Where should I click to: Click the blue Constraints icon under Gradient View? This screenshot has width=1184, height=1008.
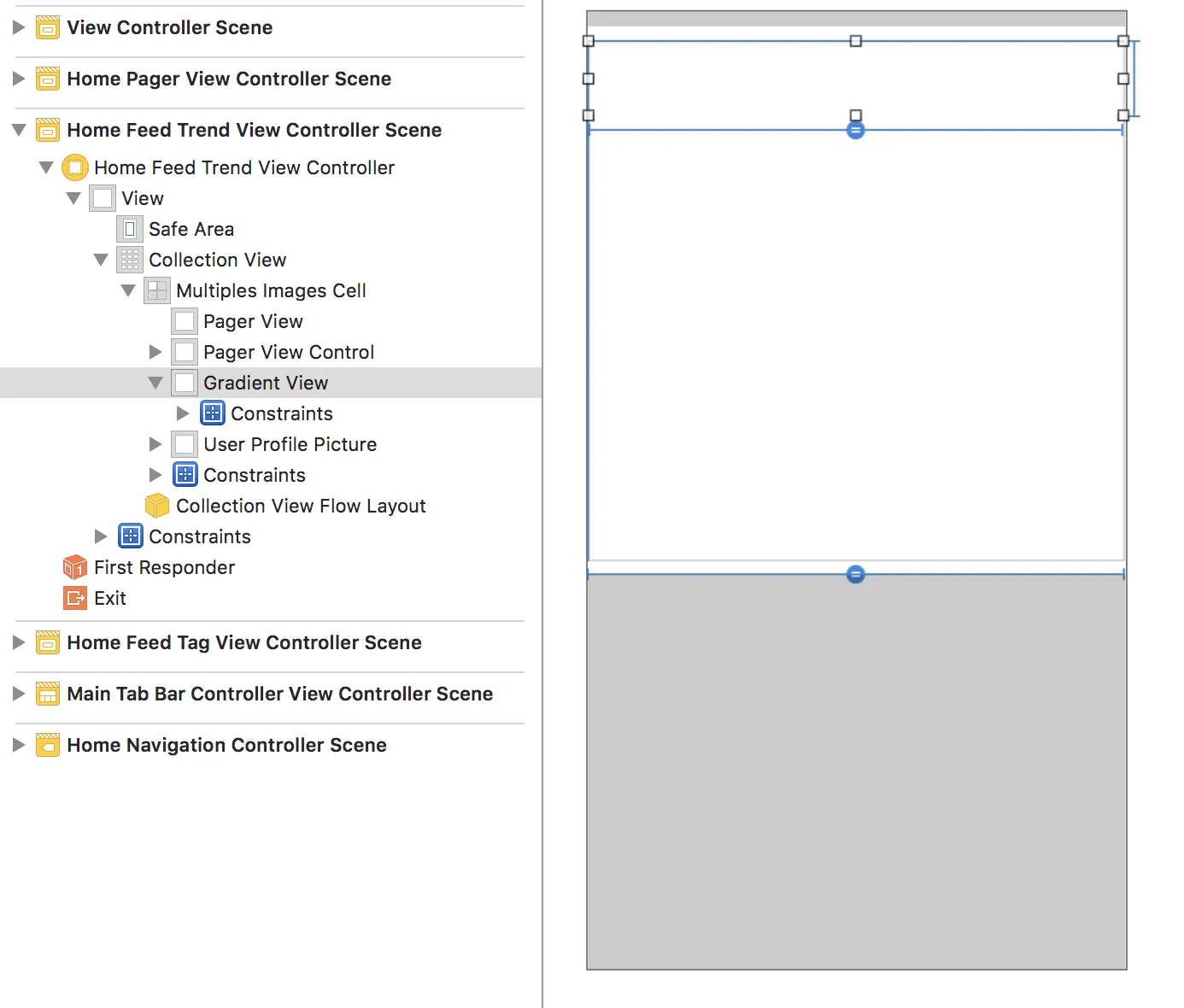(212, 413)
